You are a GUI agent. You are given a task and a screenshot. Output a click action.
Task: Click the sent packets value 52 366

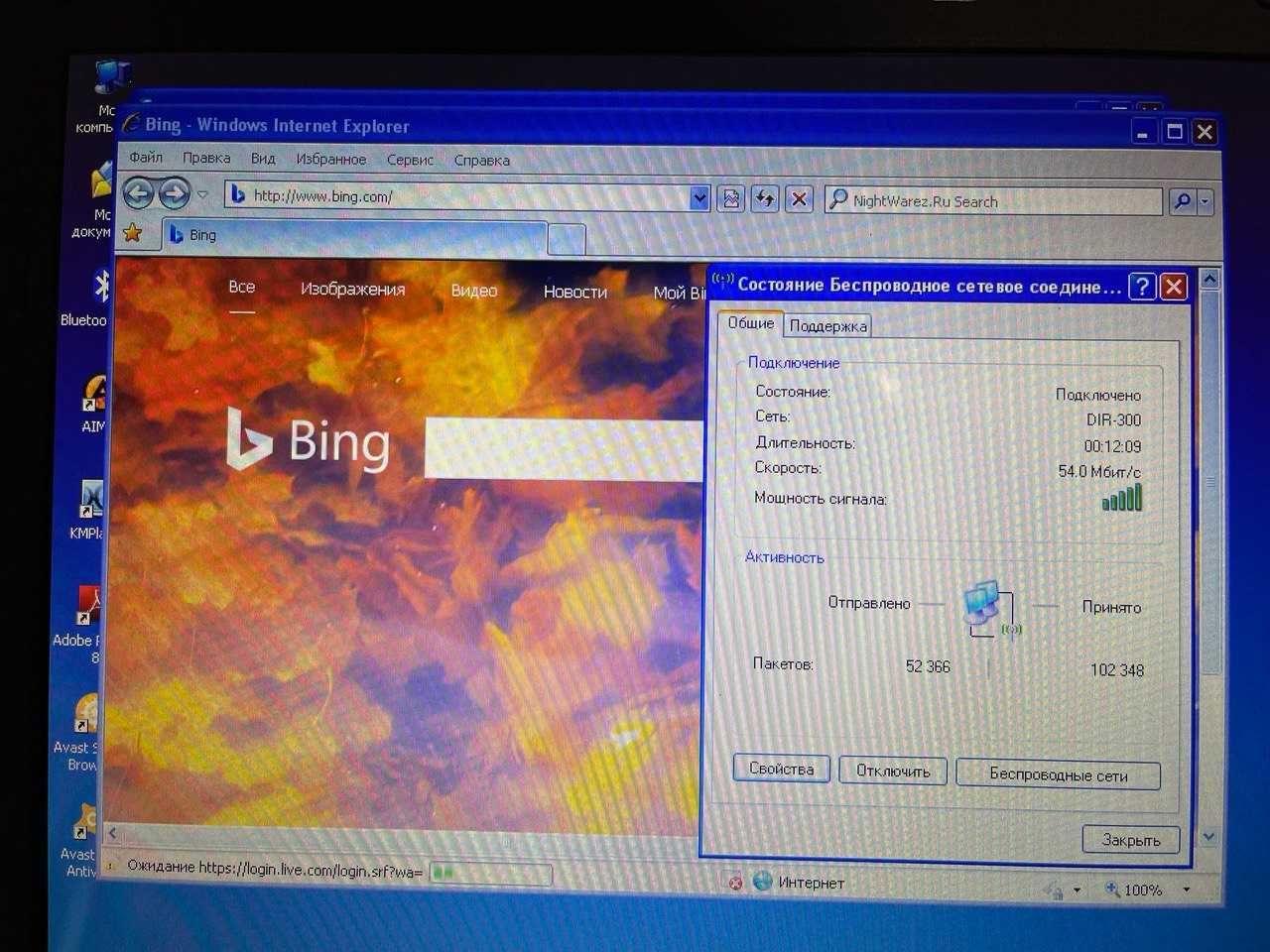928,666
